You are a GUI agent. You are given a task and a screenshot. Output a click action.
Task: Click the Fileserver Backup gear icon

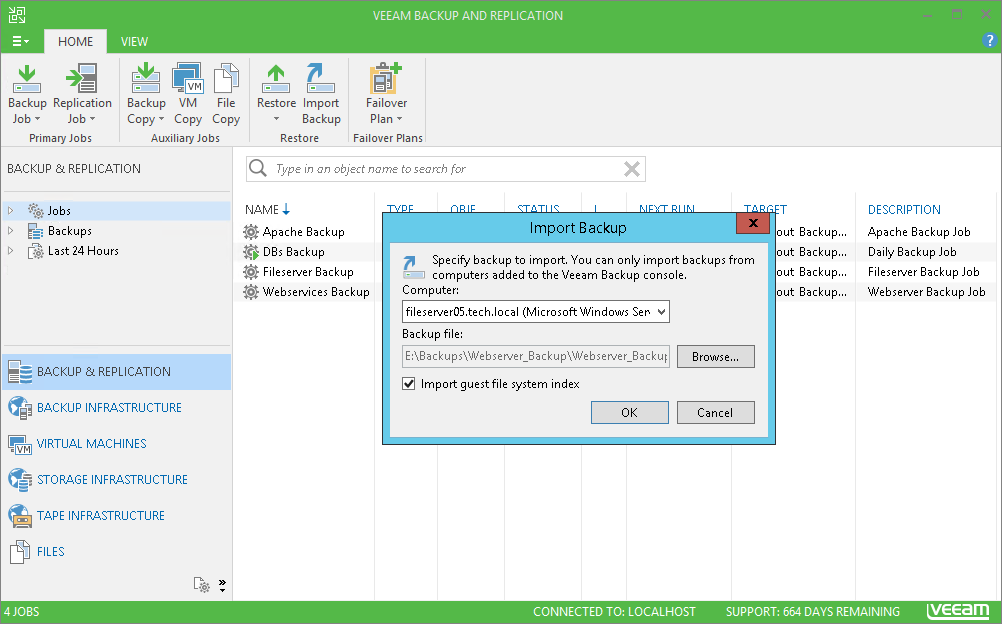tap(251, 272)
